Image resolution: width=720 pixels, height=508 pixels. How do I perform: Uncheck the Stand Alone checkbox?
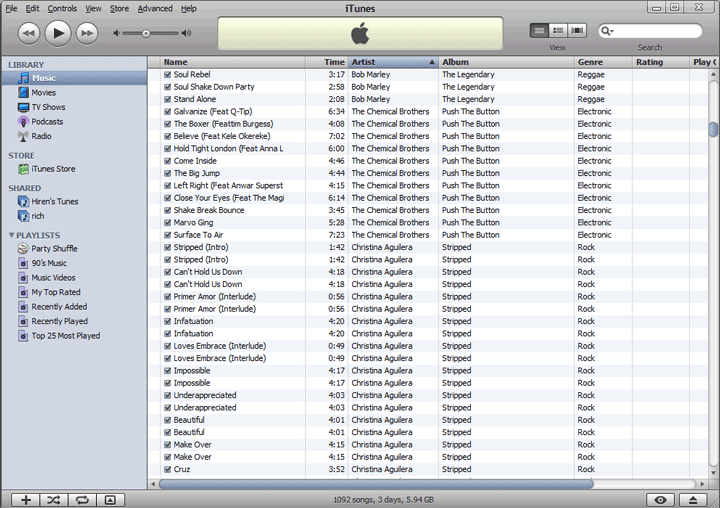pos(168,99)
